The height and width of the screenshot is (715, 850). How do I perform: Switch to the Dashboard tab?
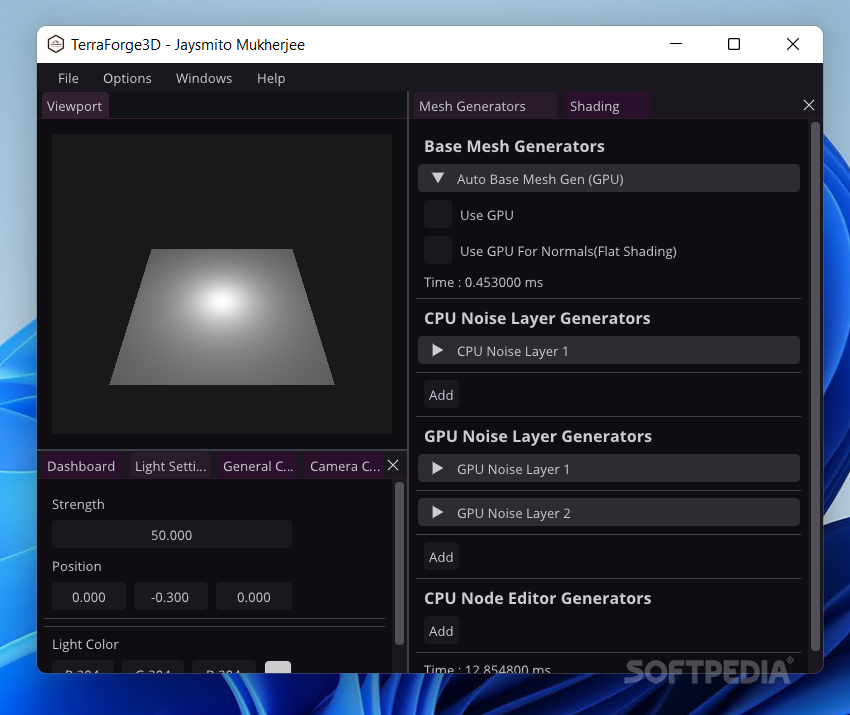pyautogui.click(x=81, y=466)
